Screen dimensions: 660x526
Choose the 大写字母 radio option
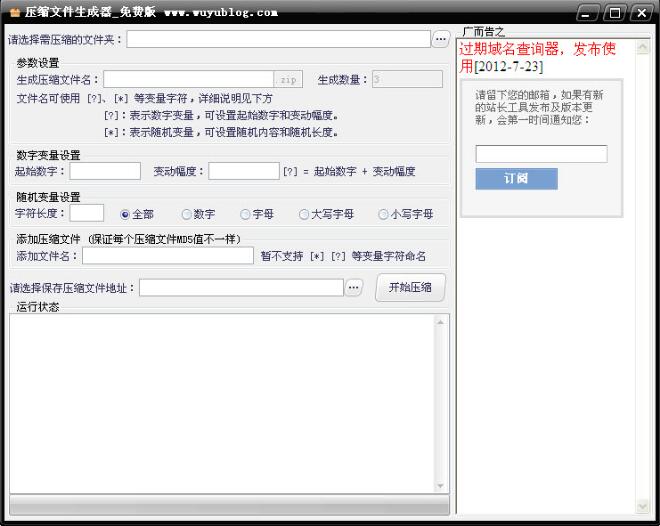coord(304,214)
